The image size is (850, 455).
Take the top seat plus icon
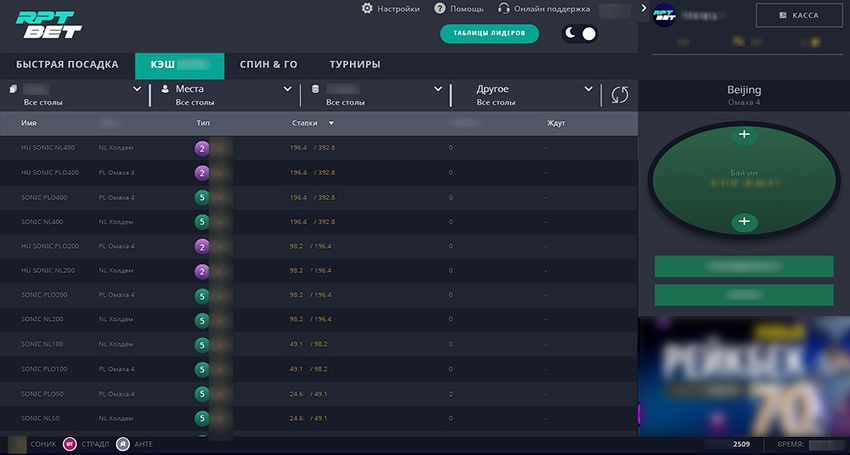[743, 134]
